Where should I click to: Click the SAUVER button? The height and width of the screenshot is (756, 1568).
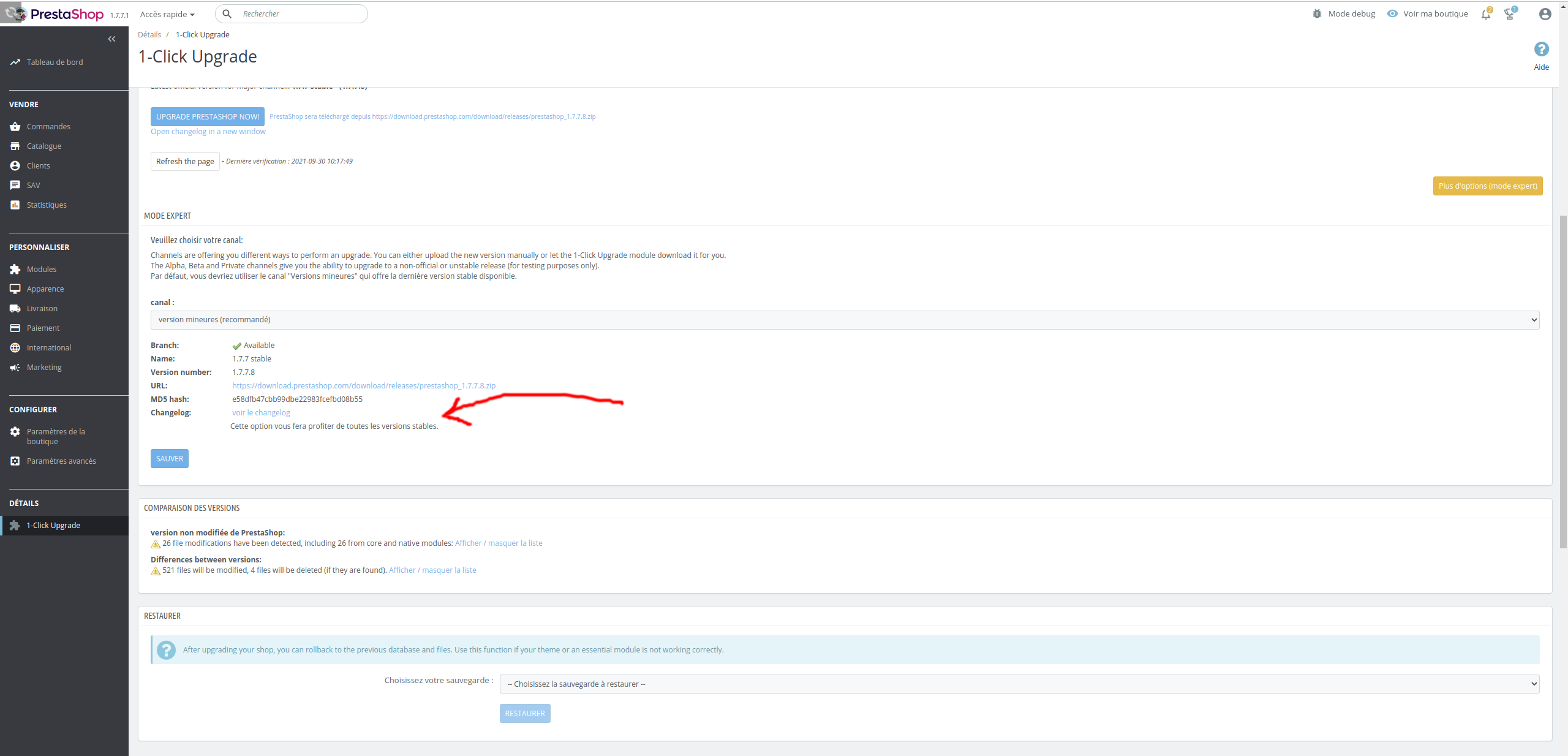(x=170, y=459)
